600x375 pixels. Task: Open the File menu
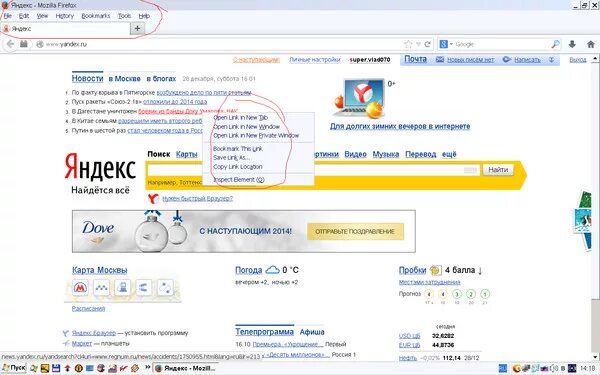click(x=8, y=16)
